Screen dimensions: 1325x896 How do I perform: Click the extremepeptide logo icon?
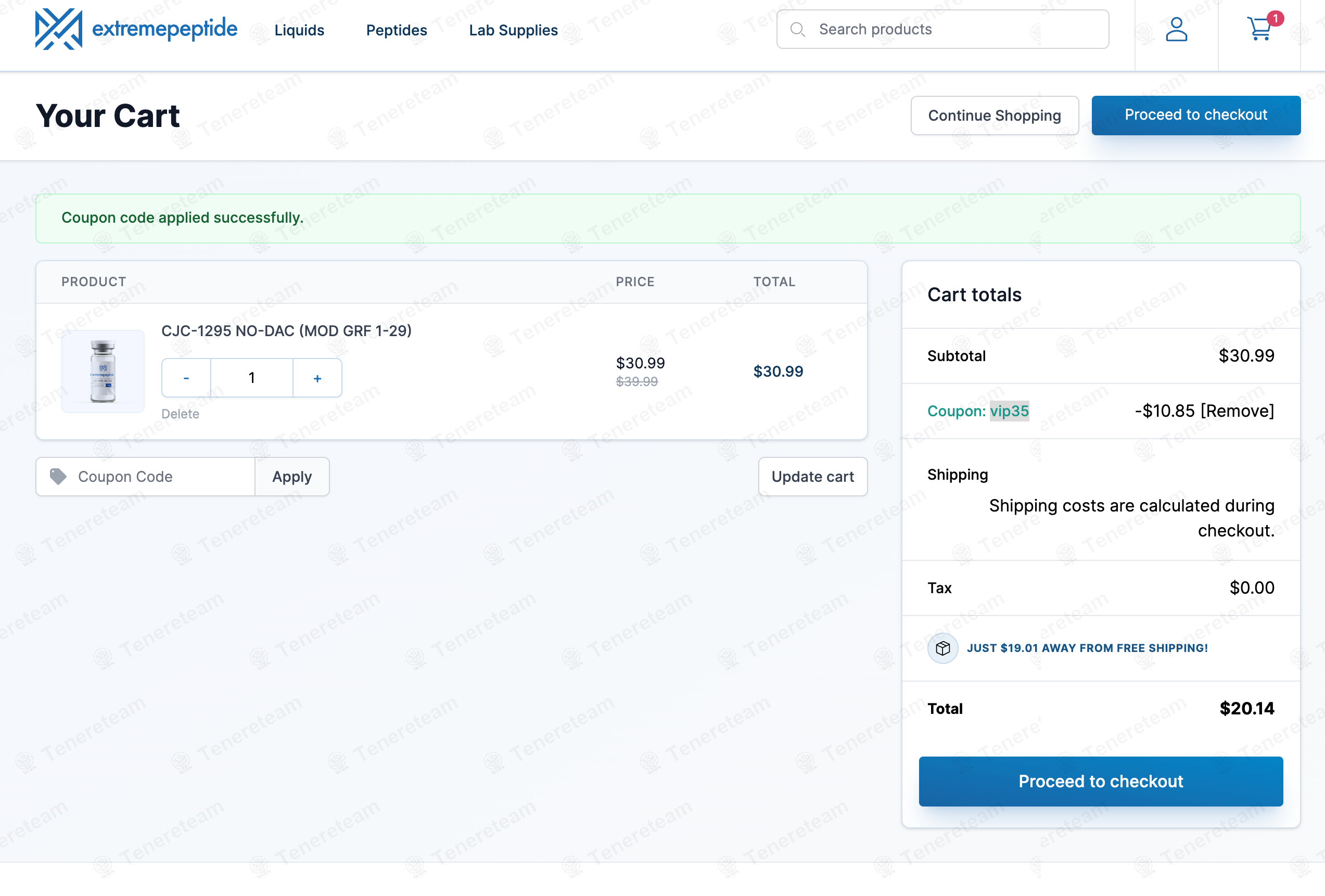pyautogui.click(x=58, y=29)
